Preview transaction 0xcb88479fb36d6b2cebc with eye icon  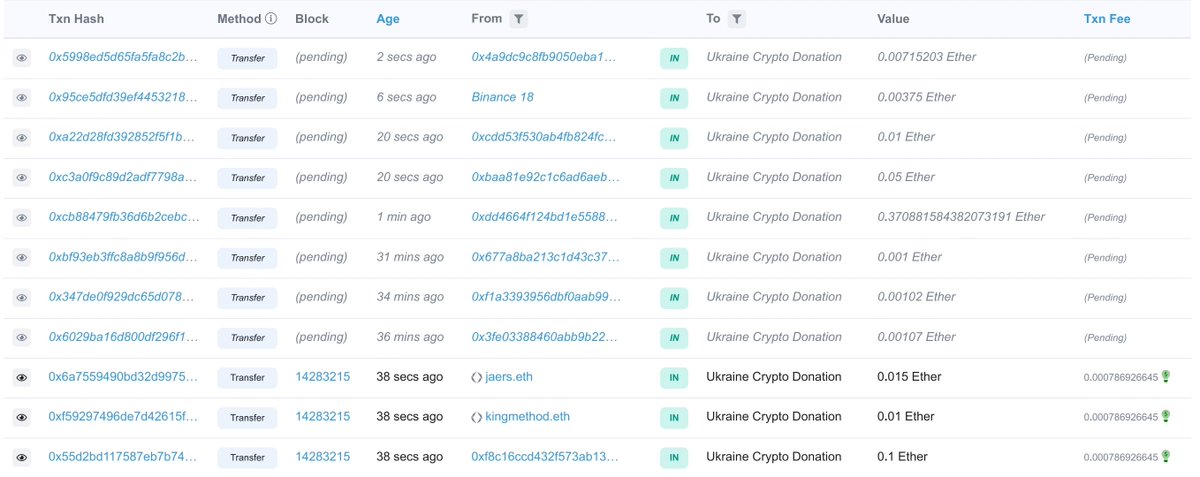[21, 218]
